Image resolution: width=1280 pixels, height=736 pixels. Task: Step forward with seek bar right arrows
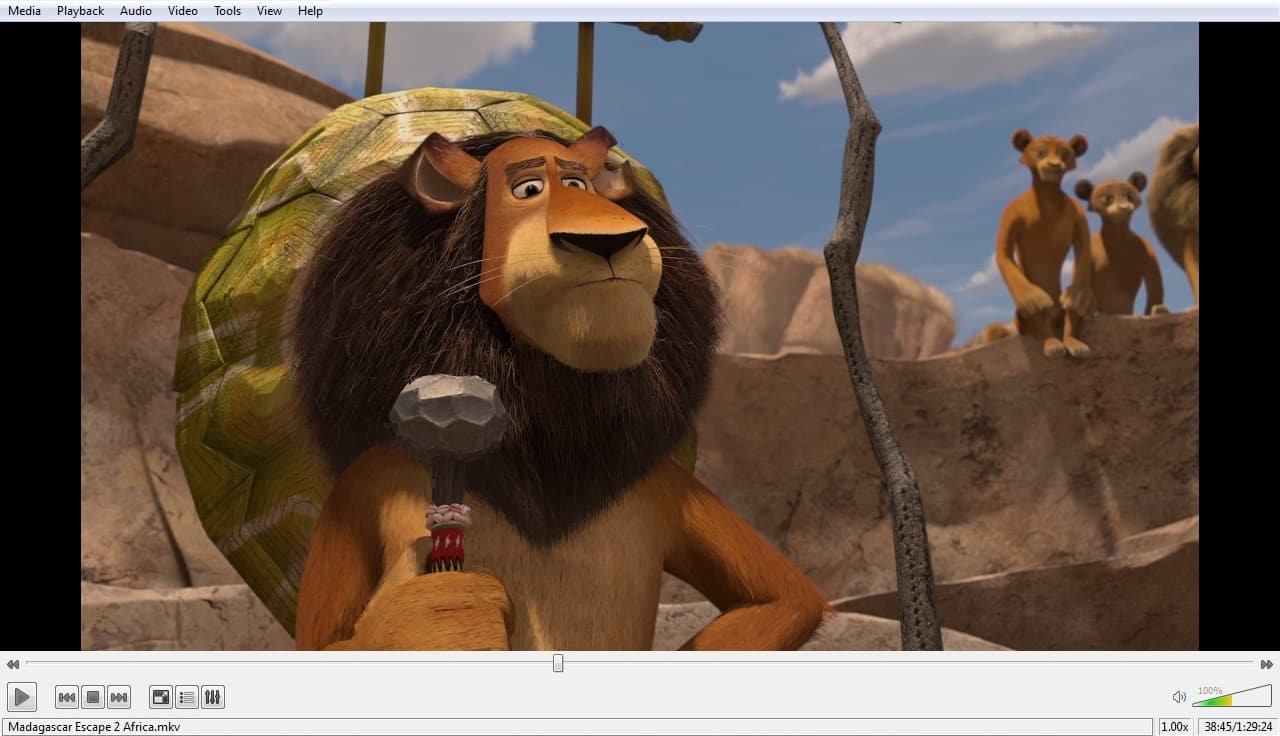(1267, 664)
